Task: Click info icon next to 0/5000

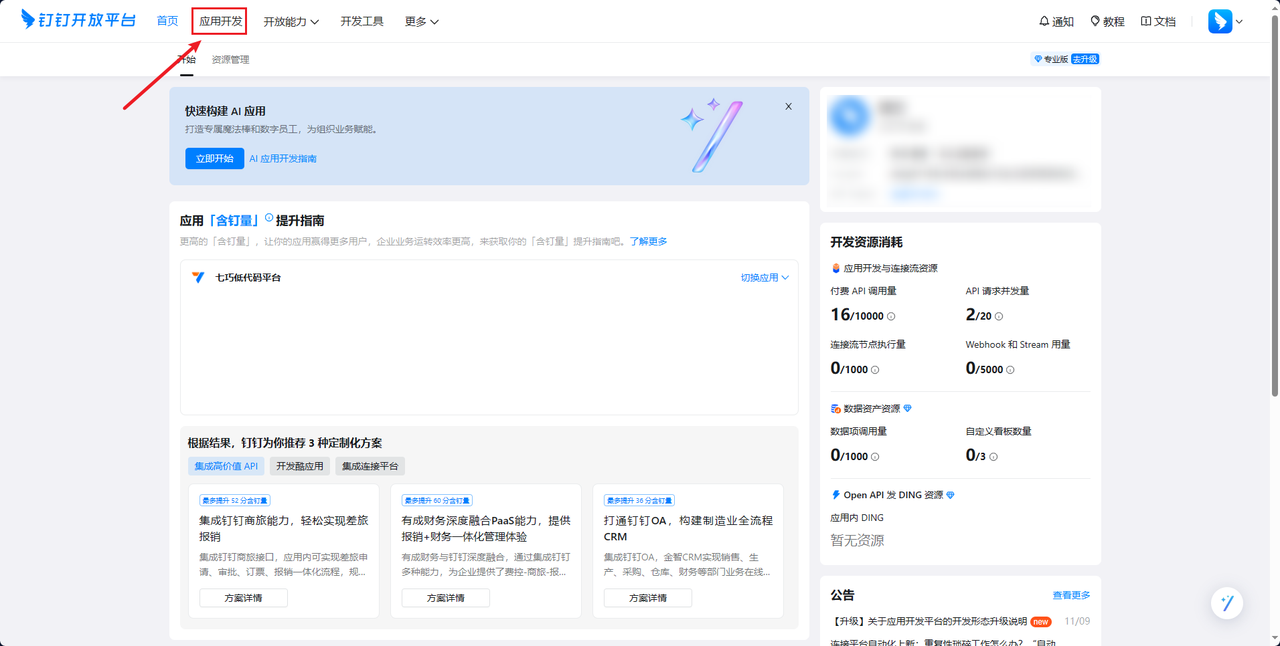Action: point(1010,370)
